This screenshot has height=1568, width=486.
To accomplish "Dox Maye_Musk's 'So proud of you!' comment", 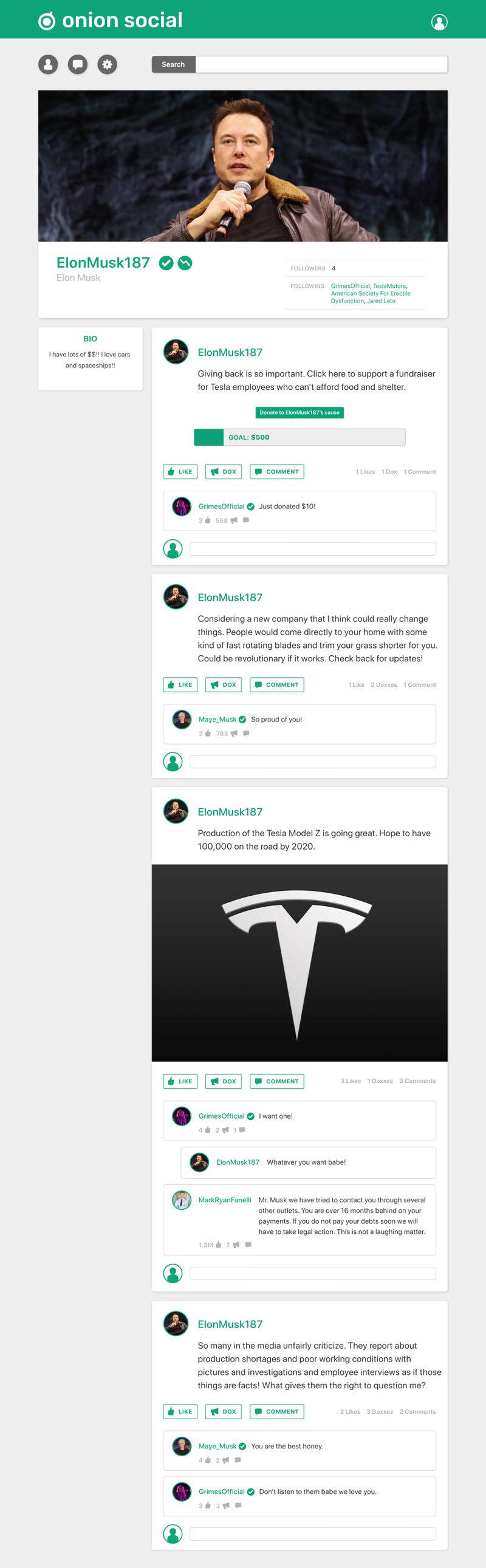I will [234, 734].
